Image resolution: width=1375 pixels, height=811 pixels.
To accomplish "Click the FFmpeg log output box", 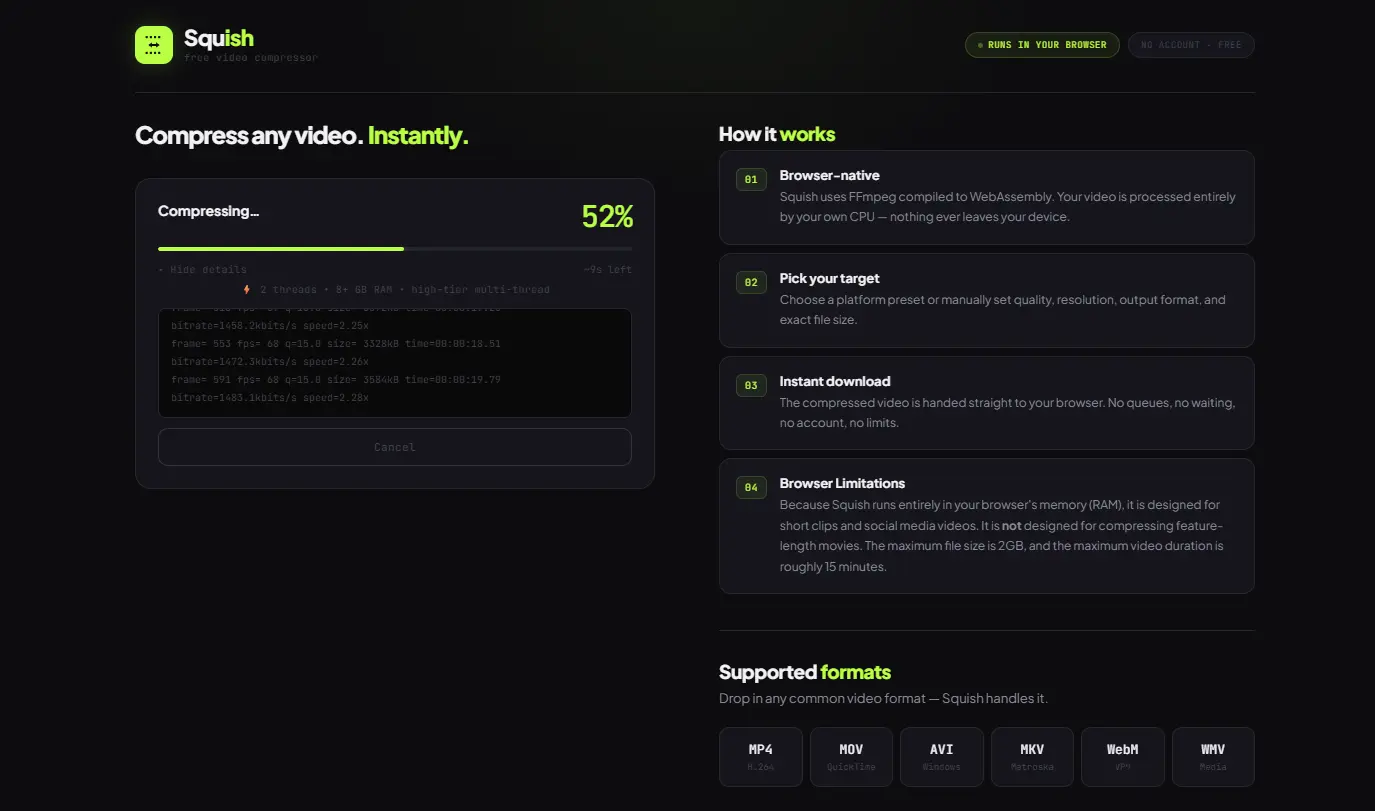I will coord(395,363).
